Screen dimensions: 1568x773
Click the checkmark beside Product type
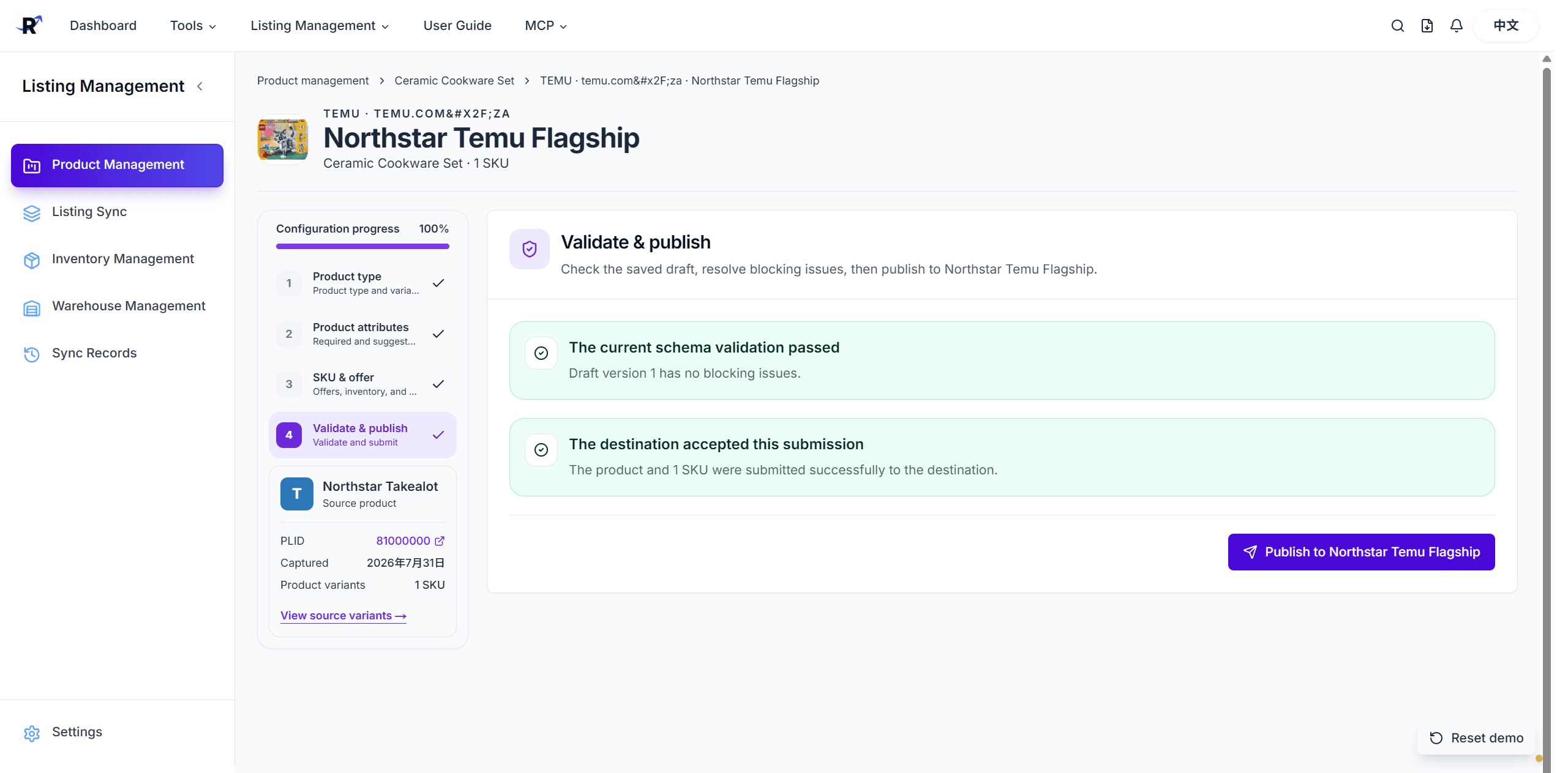[438, 283]
